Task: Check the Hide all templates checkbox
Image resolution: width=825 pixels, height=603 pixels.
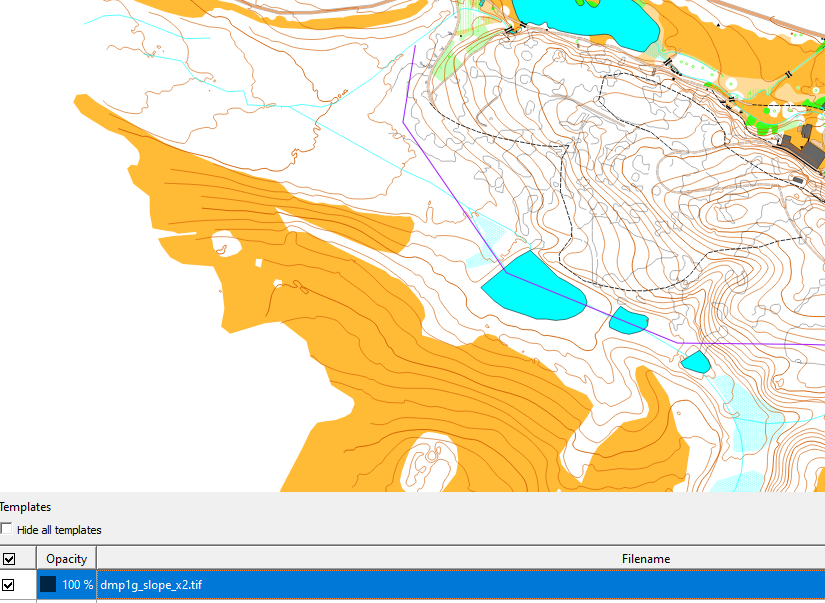Action: [6, 529]
